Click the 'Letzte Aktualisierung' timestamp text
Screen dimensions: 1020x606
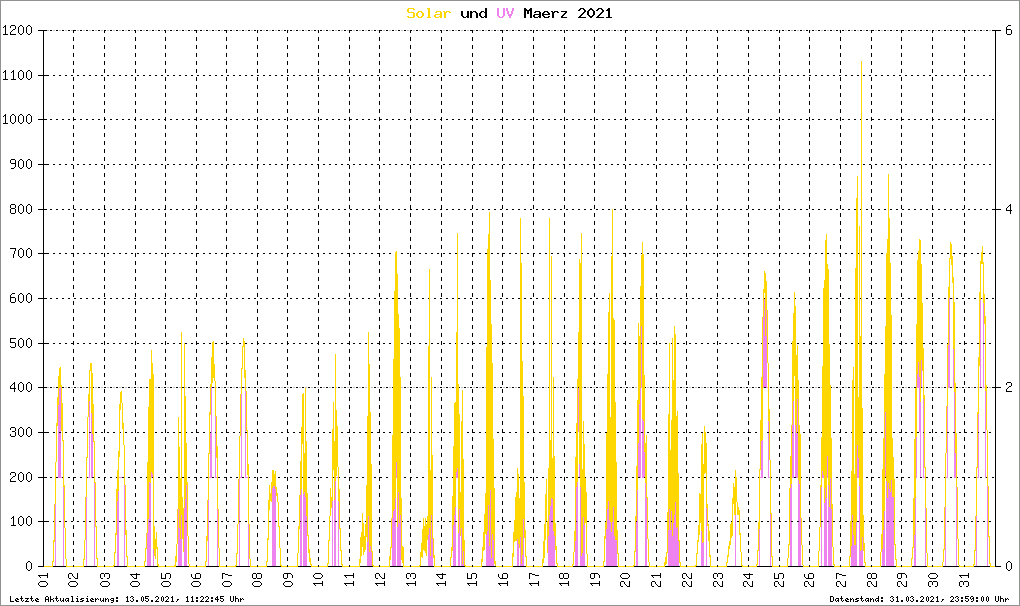(x=125, y=598)
